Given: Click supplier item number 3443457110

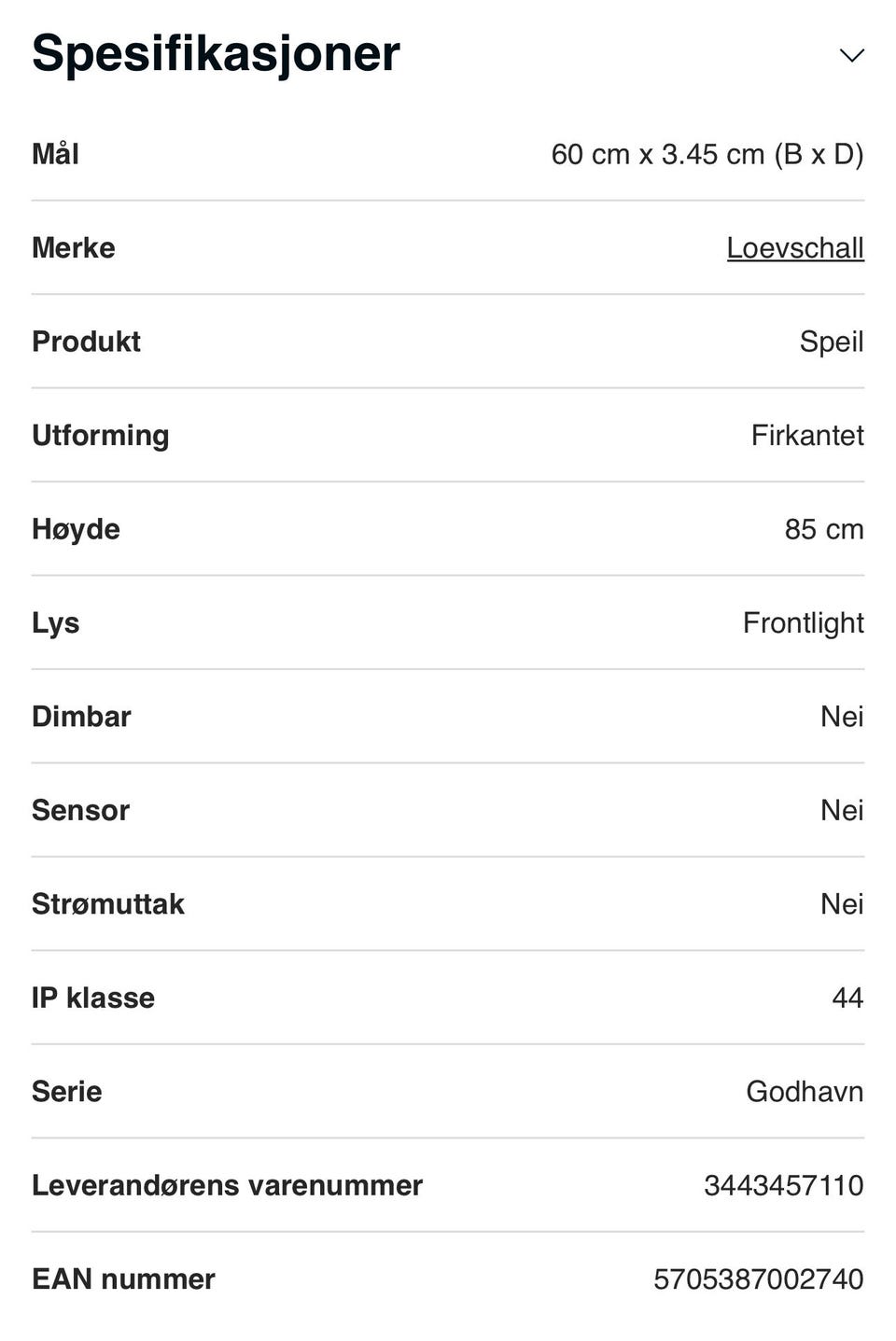Looking at the screenshot, I should pyautogui.click(x=783, y=1185).
